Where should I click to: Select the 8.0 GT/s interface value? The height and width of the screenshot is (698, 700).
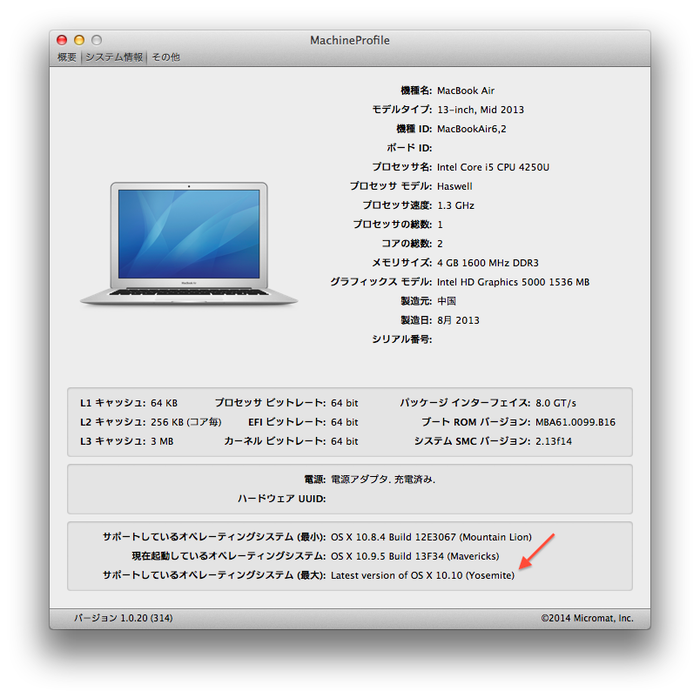tap(555, 403)
